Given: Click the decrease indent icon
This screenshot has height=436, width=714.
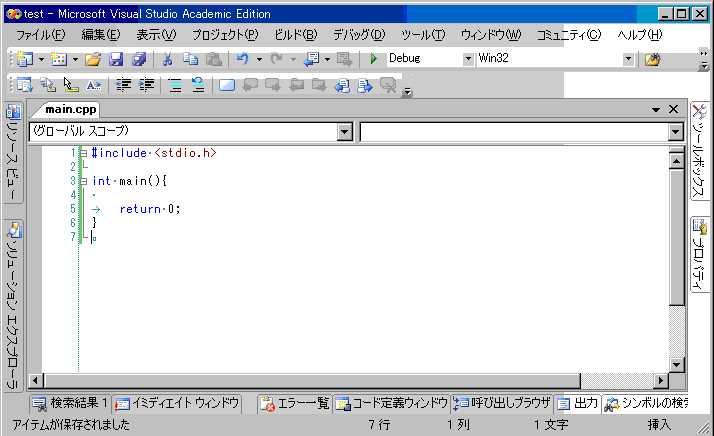Looking at the screenshot, I should tap(124, 85).
